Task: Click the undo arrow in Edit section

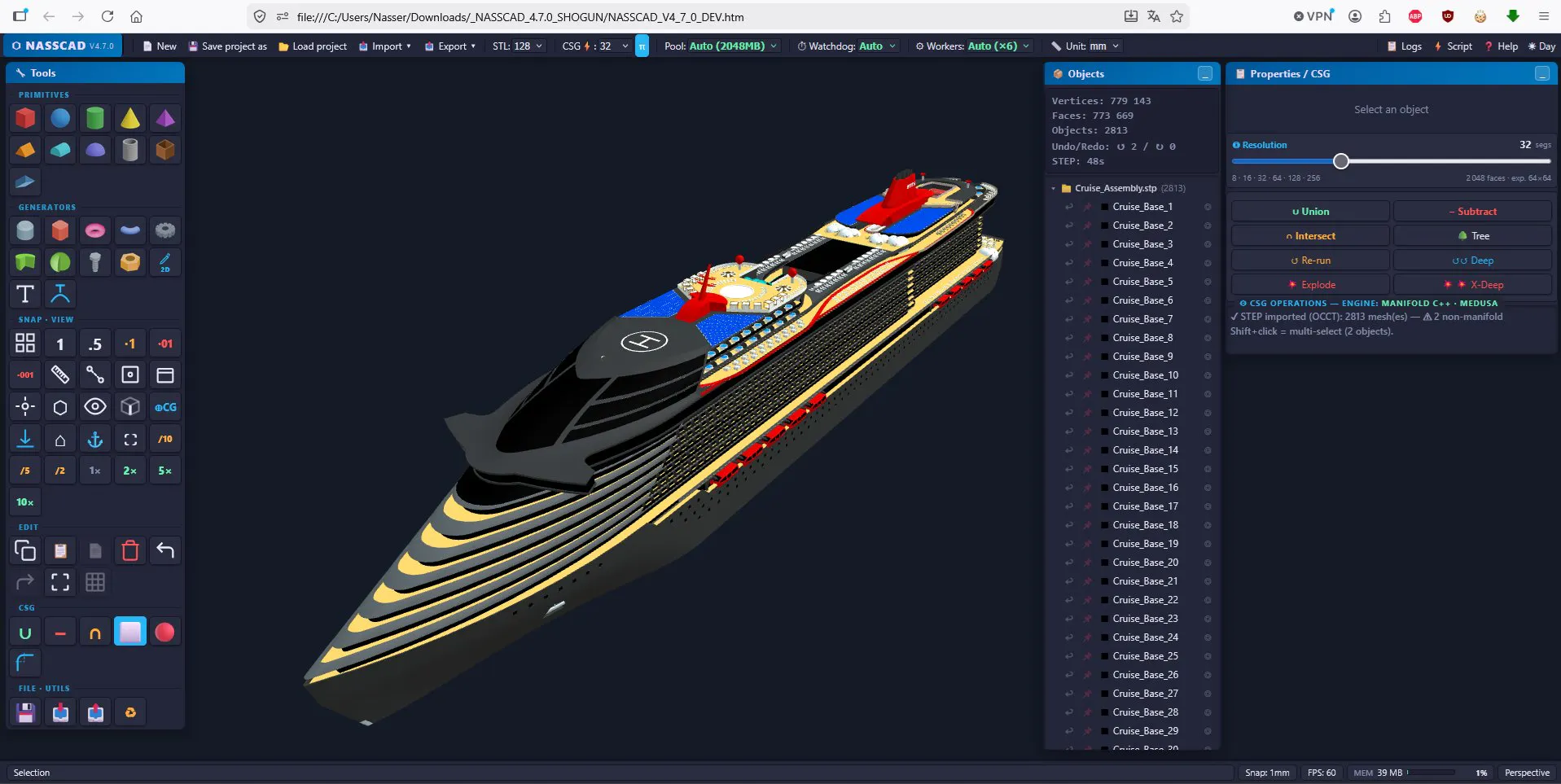Action: (x=165, y=550)
